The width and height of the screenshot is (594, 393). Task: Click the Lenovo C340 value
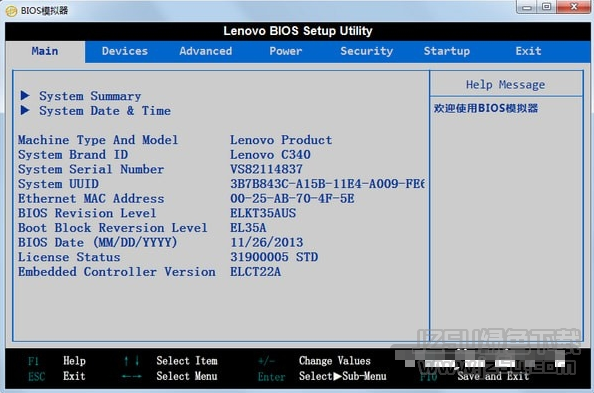pyautogui.click(x=270, y=155)
